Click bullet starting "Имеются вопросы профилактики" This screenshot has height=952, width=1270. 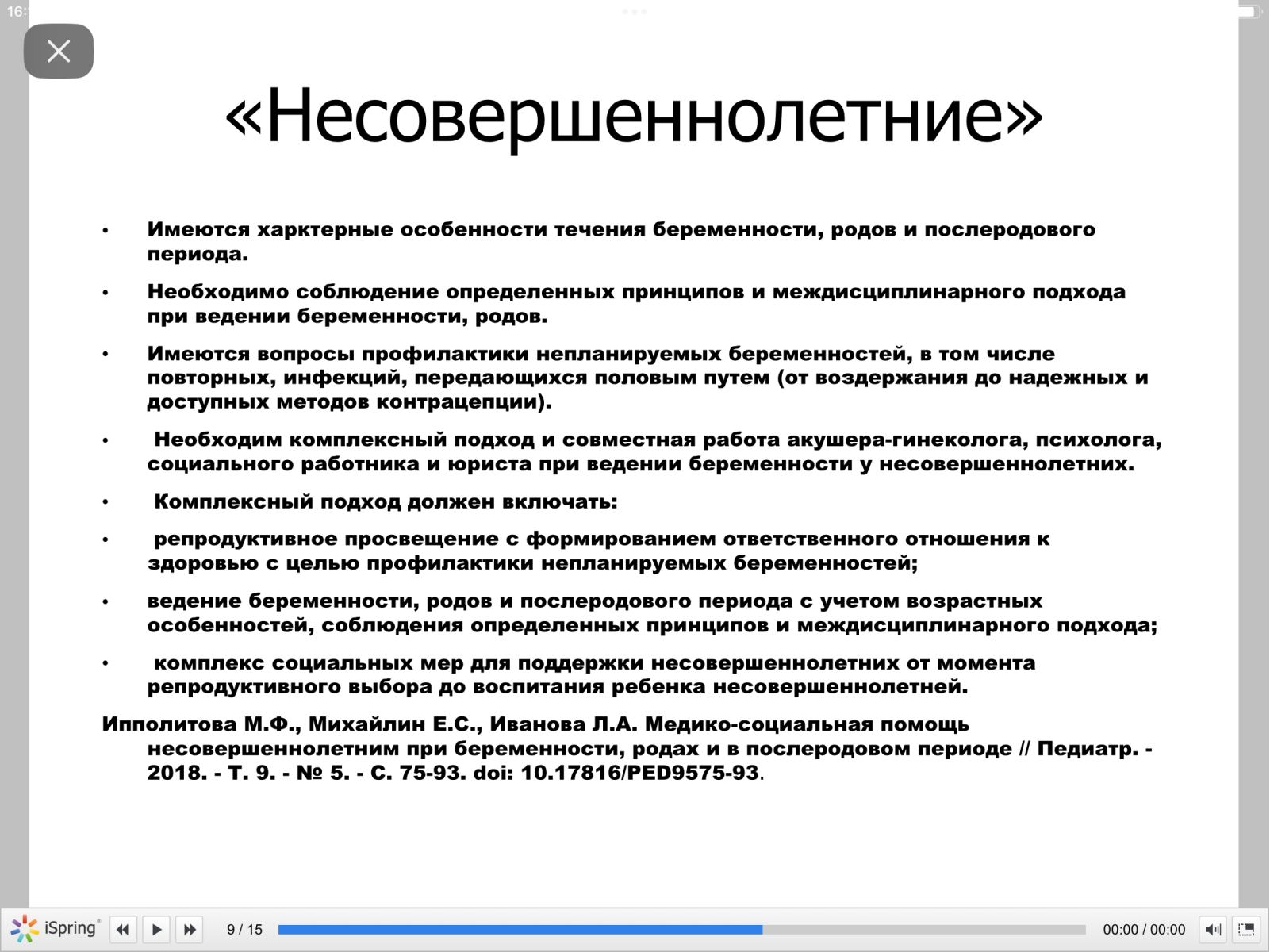[x=647, y=377]
